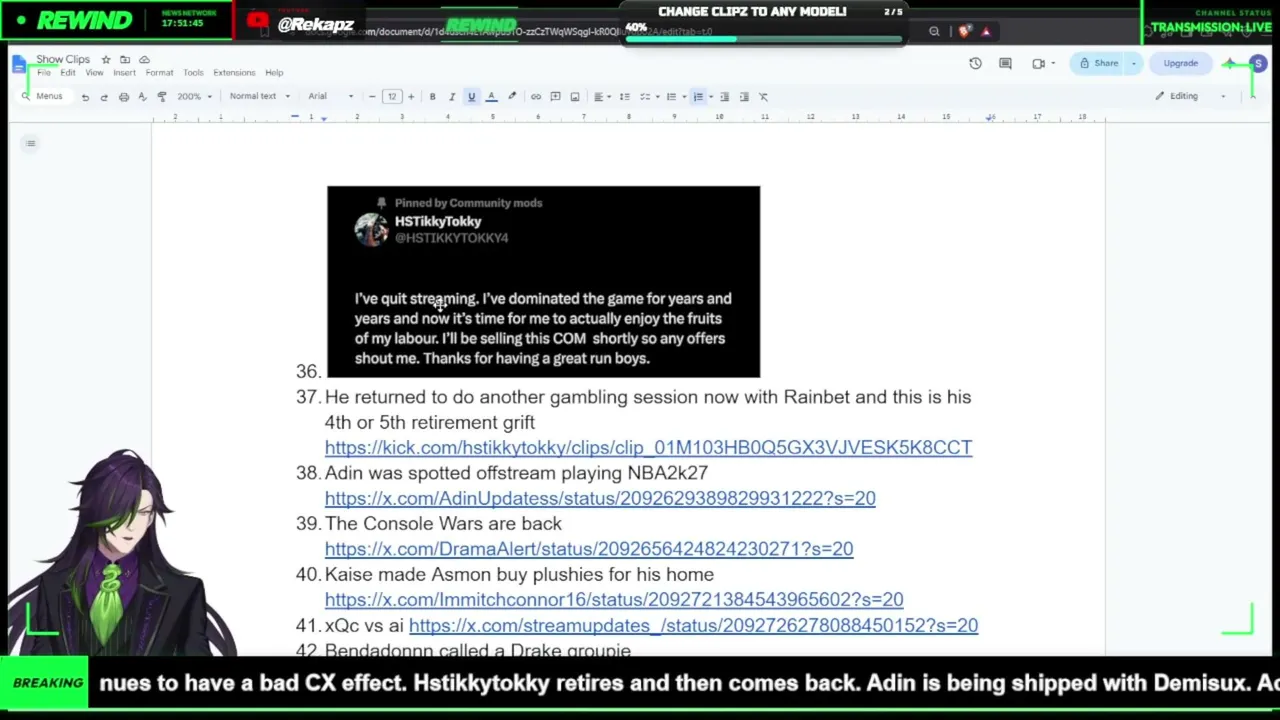Click the Brave shield icon in address bar

(964, 32)
